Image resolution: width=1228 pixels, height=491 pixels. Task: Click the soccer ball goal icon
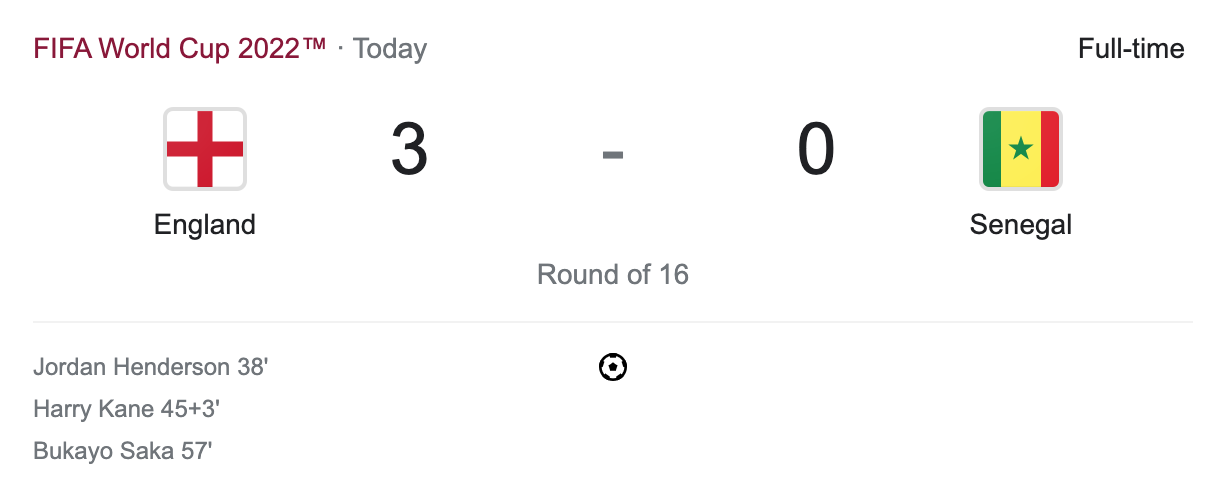pyautogui.click(x=613, y=368)
